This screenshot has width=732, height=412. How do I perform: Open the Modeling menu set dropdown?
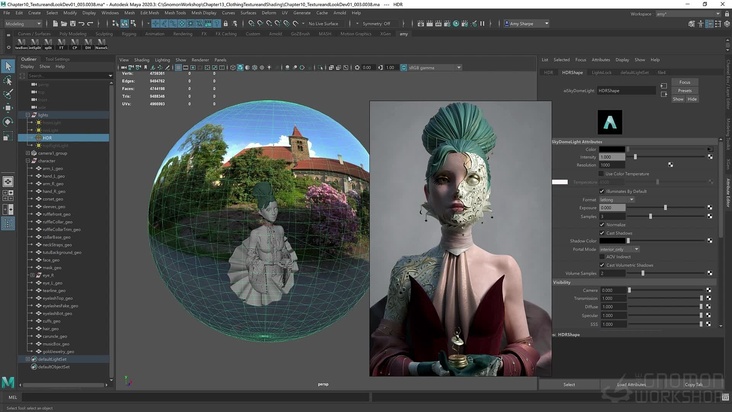[x=22, y=23]
